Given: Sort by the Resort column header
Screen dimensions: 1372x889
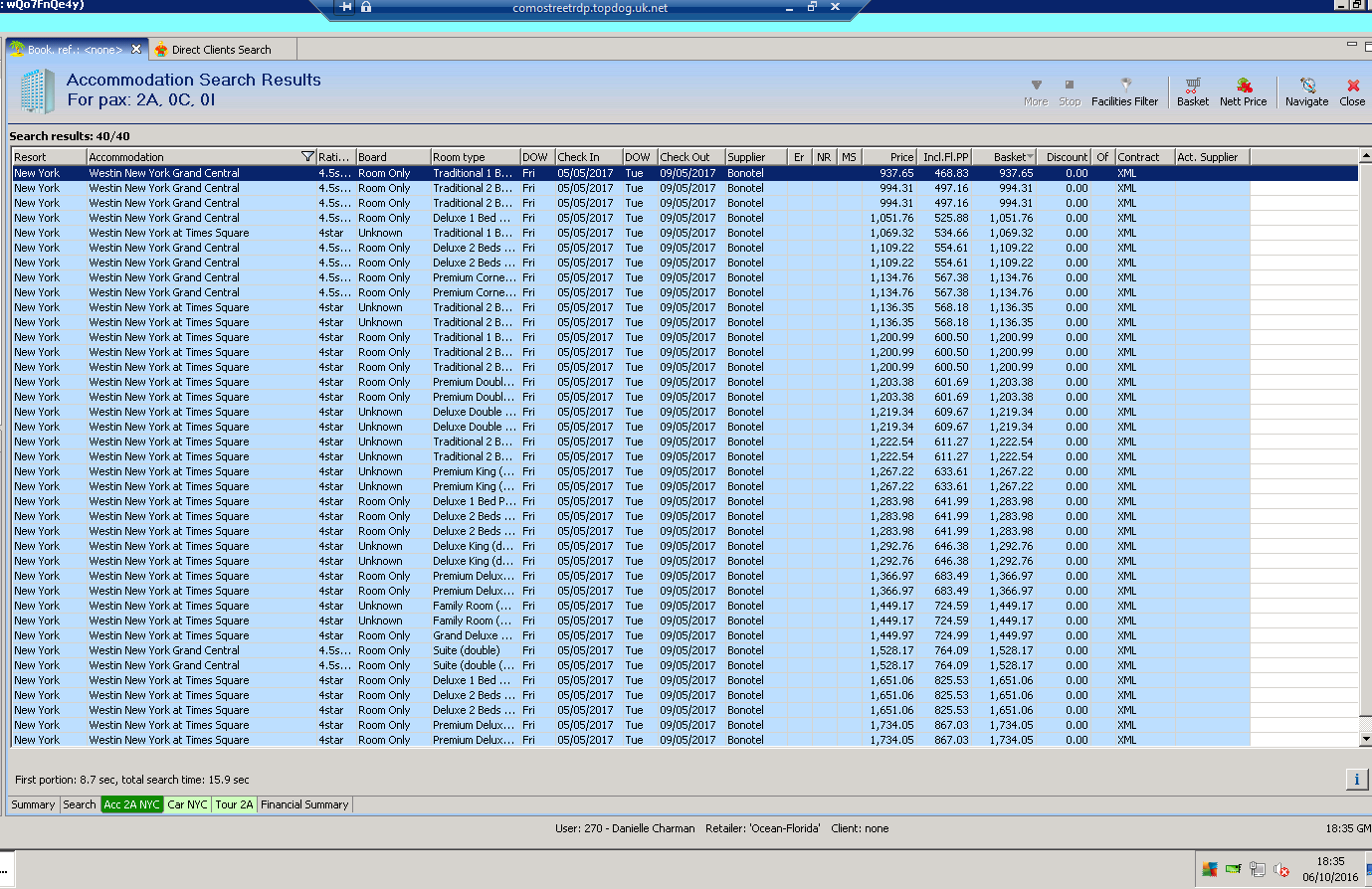Looking at the screenshot, I should [49, 157].
